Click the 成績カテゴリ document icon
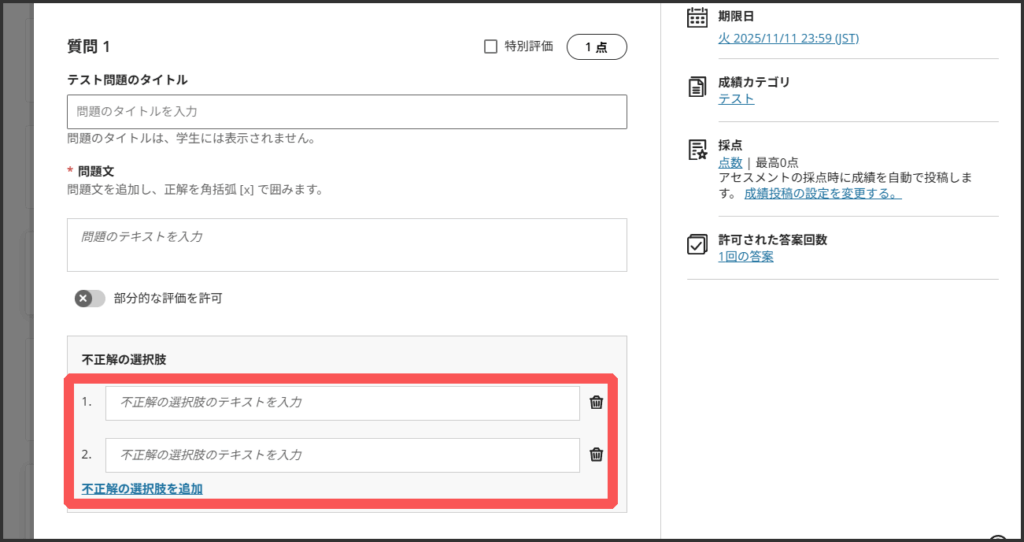 698,88
